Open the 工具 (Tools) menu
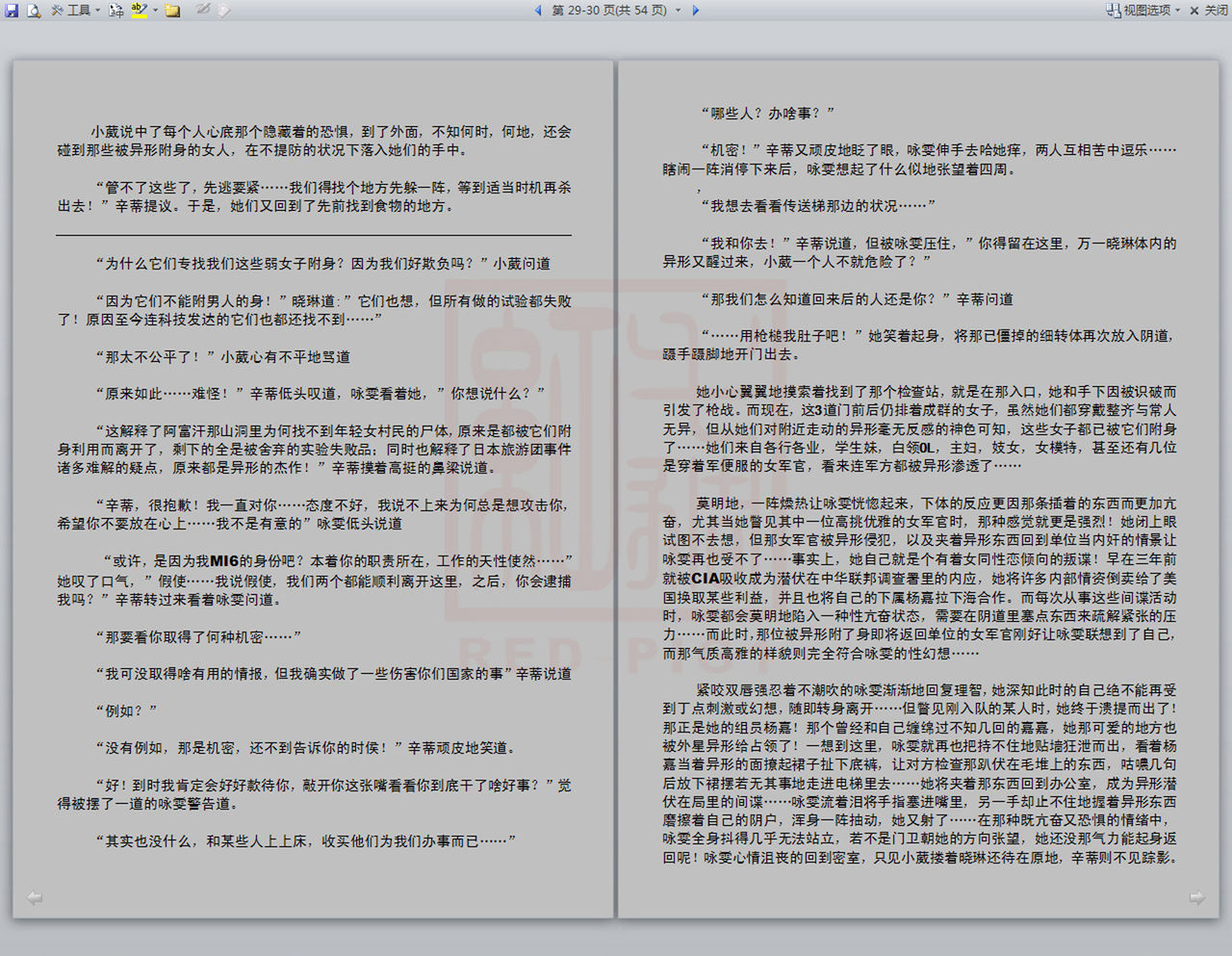Screen dimensions: 1232x956 point(75,11)
